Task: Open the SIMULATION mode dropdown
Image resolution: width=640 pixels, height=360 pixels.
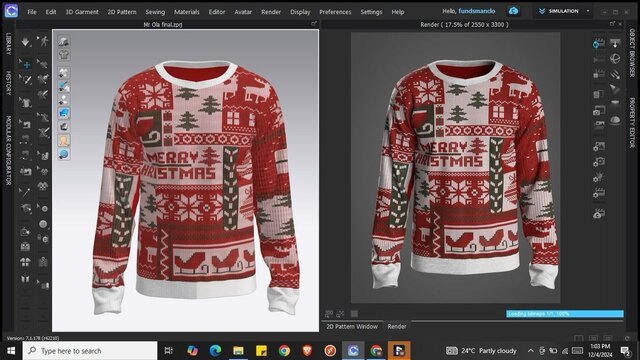Action: click(x=563, y=11)
